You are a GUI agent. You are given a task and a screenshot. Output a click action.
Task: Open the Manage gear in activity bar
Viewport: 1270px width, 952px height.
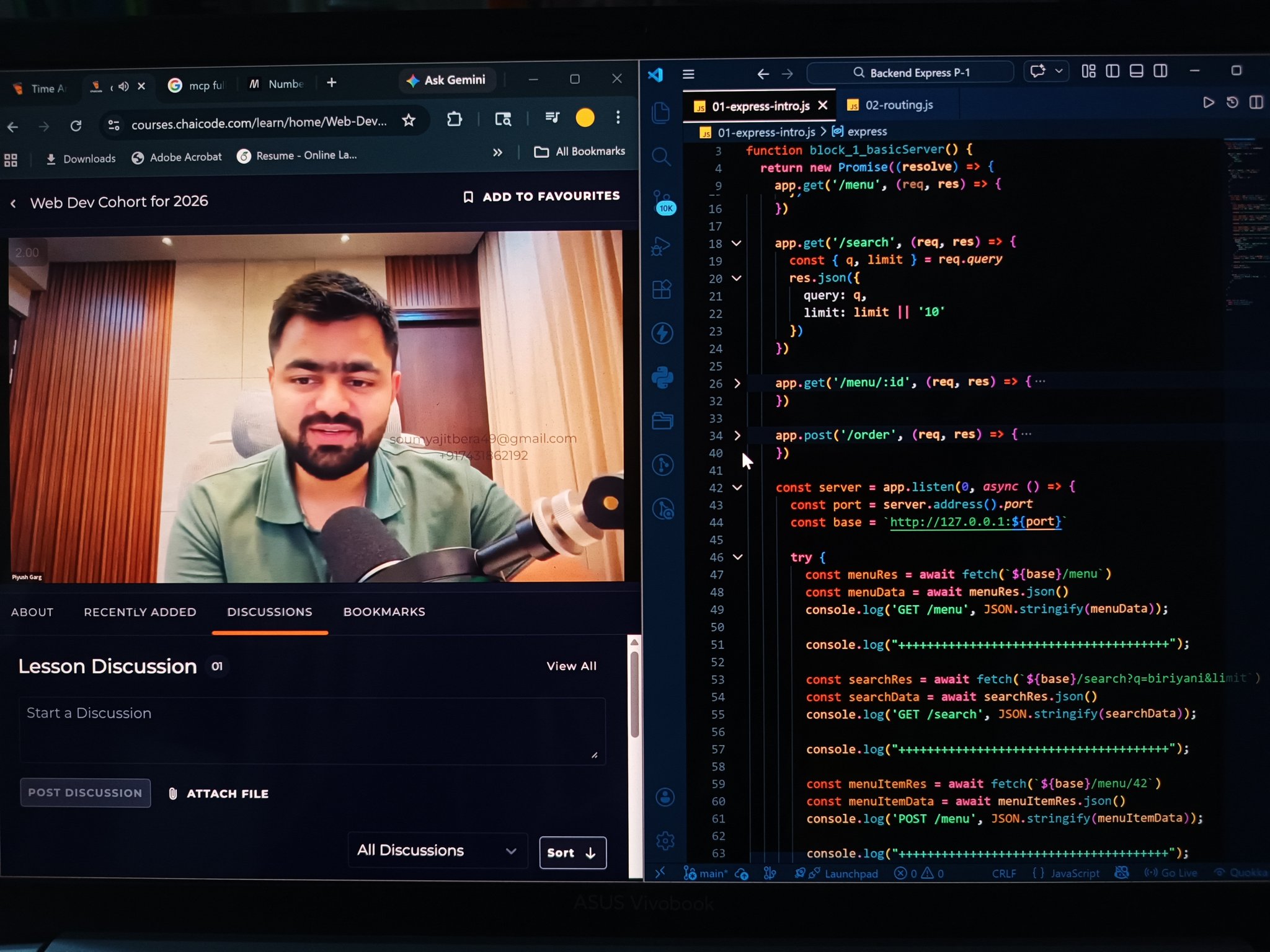coord(665,840)
